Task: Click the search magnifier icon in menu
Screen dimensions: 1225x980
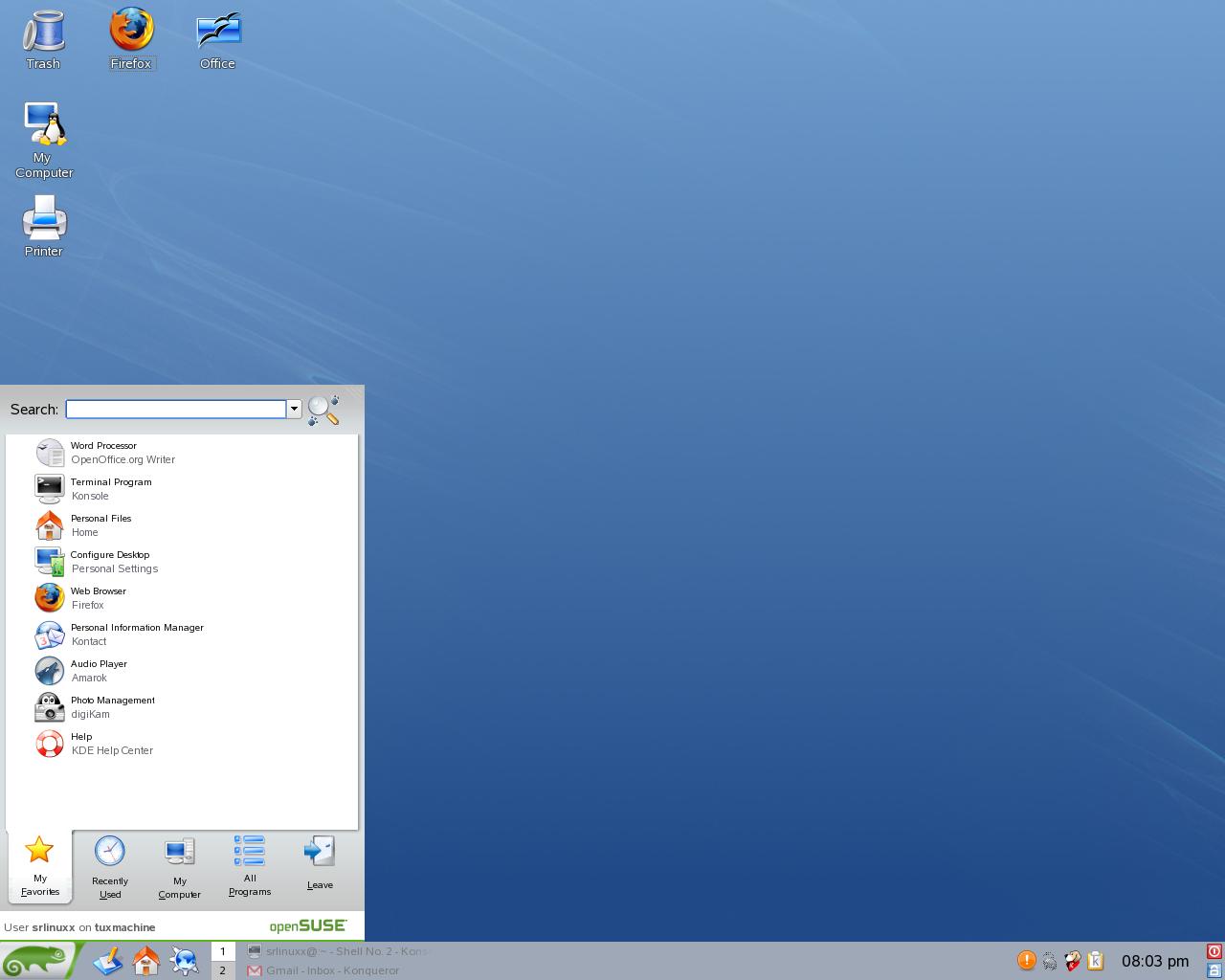Action: 323,410
